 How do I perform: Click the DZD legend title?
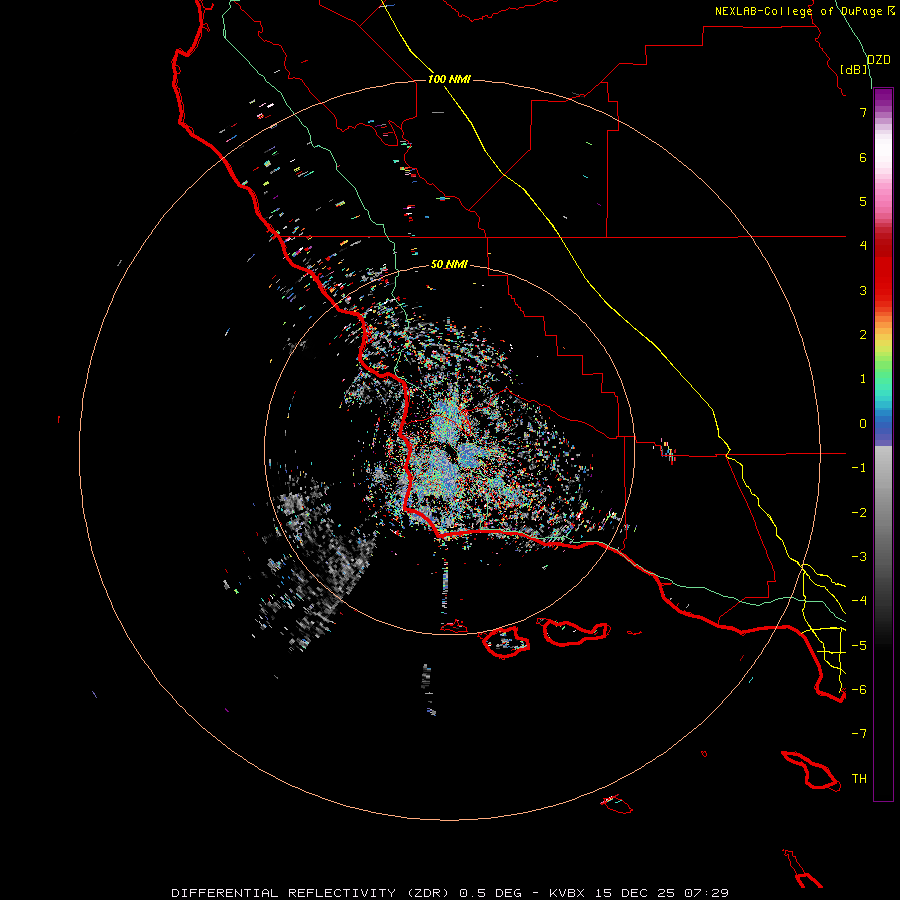tap(879, 60)
